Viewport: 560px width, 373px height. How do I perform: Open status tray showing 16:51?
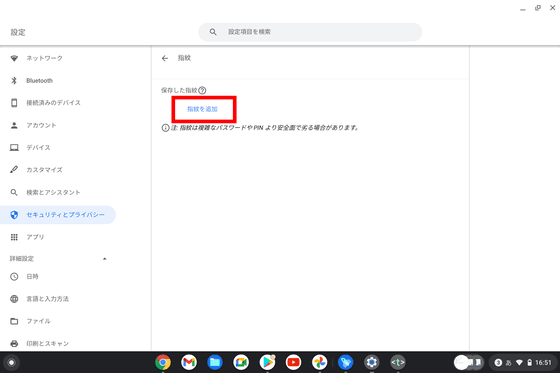522,363
